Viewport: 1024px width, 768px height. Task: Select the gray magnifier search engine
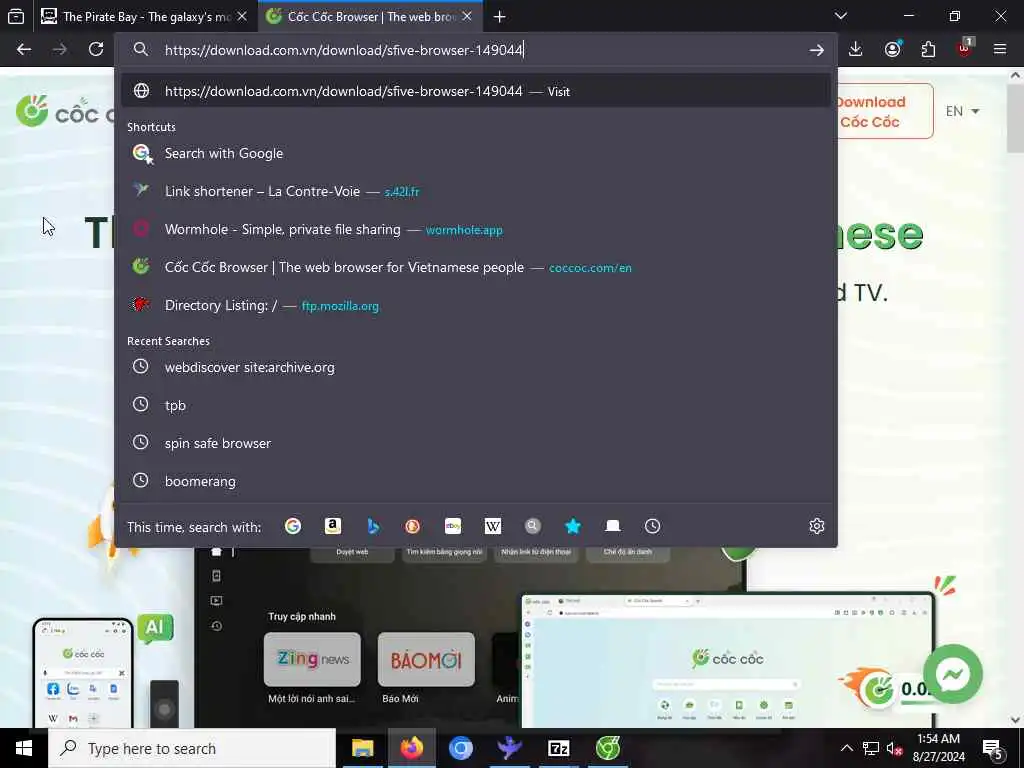click(533, 526)
